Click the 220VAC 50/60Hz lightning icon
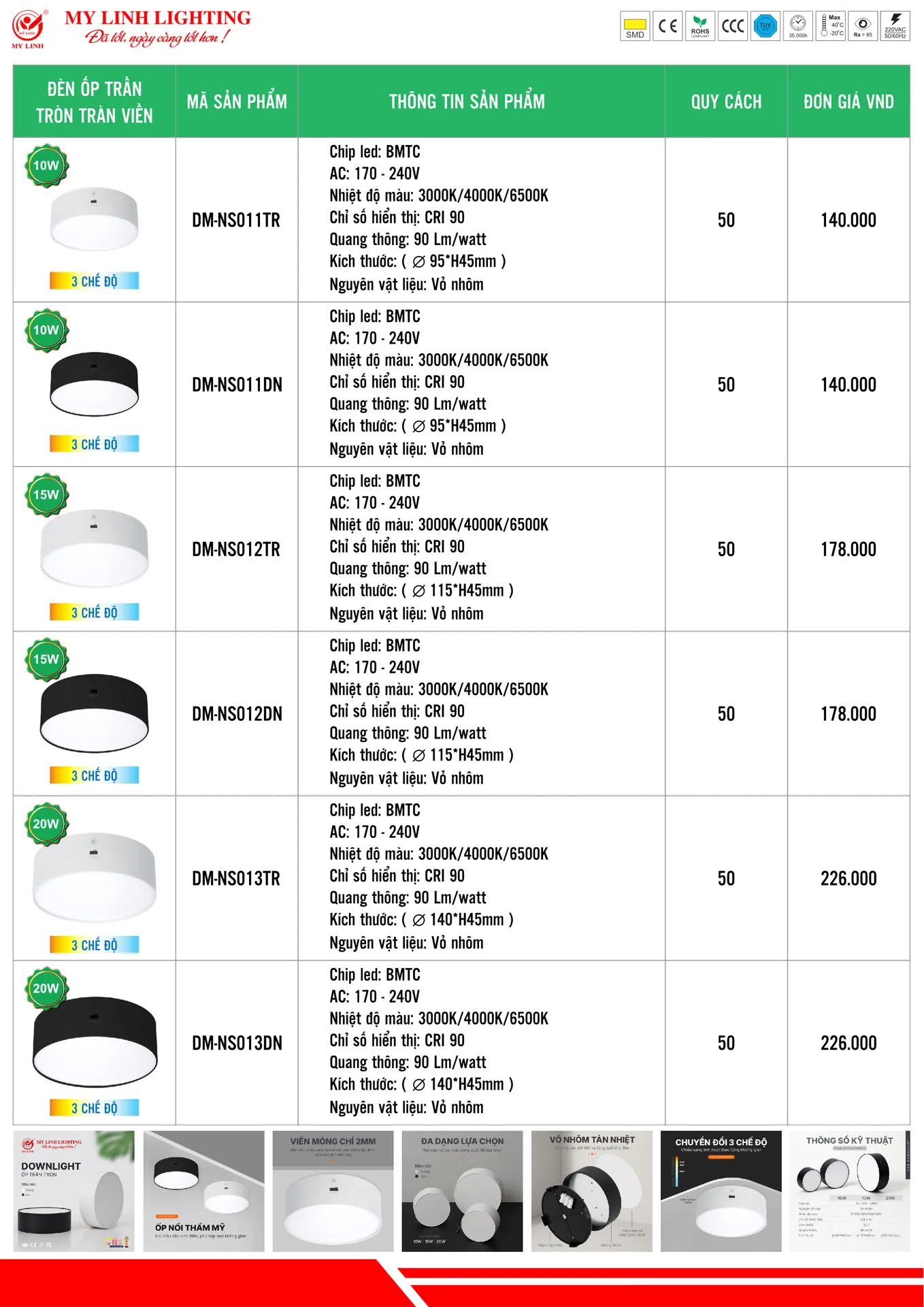924x1307 pixels. [895, 27]
